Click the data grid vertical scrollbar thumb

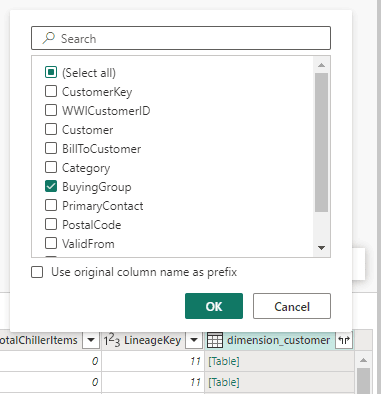pyautogui.click(x=363, y=381)
